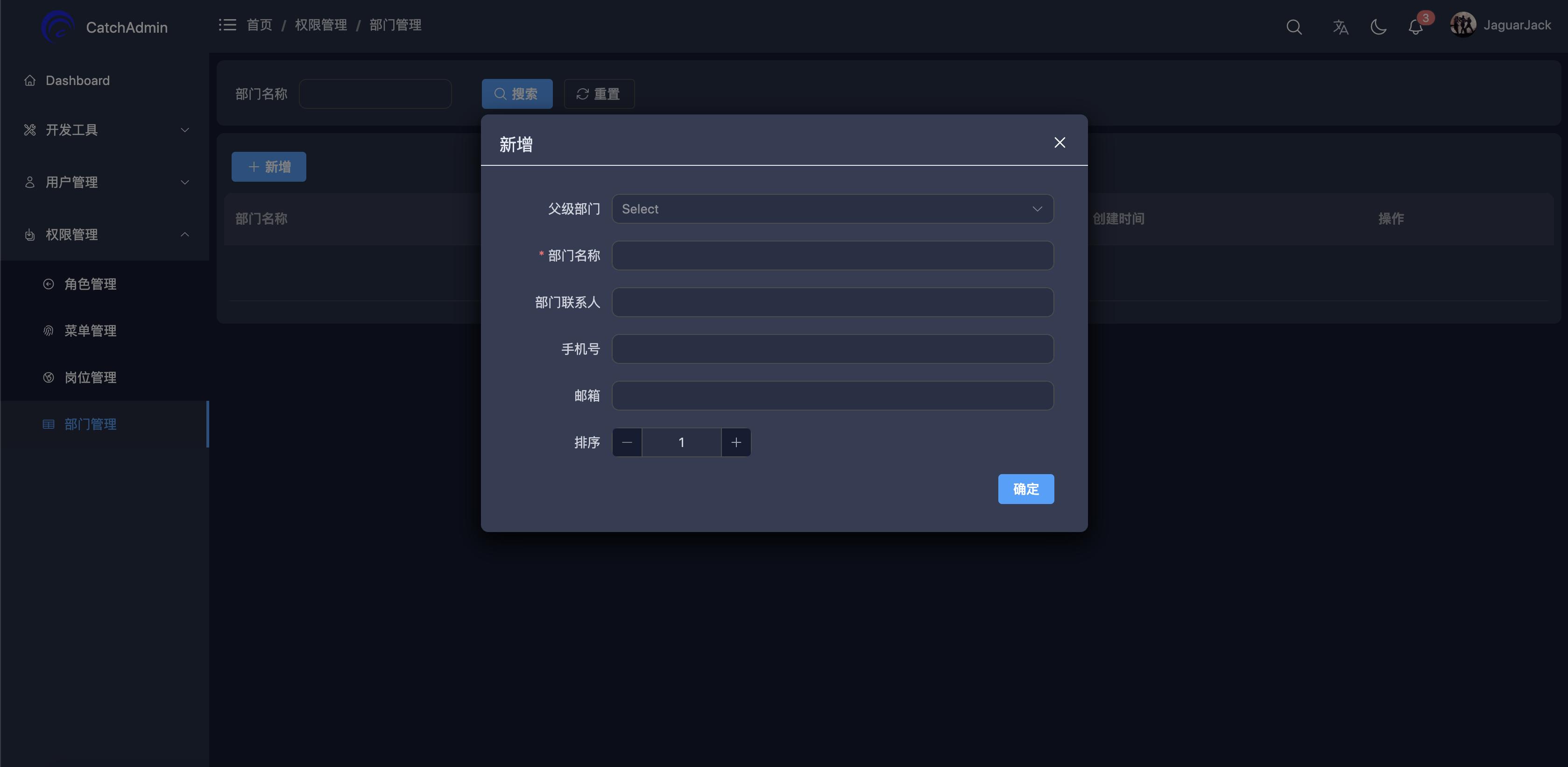Switch interface language via translate icon

1340,27
